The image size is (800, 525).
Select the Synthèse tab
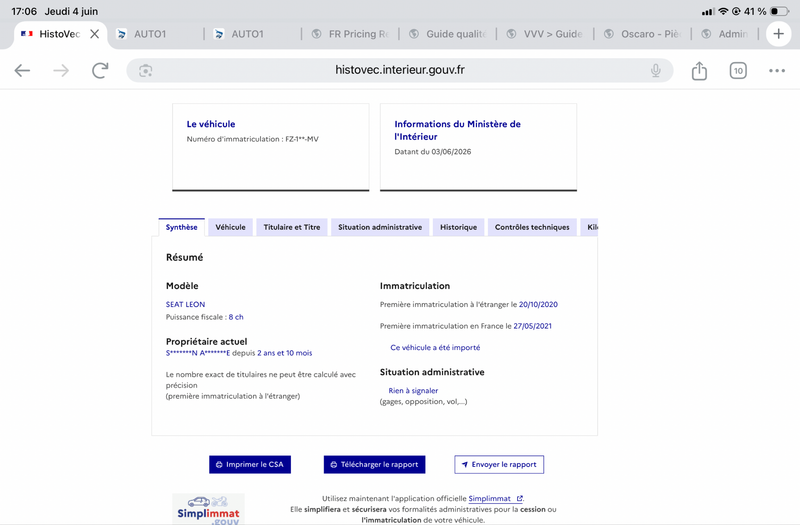181,228
